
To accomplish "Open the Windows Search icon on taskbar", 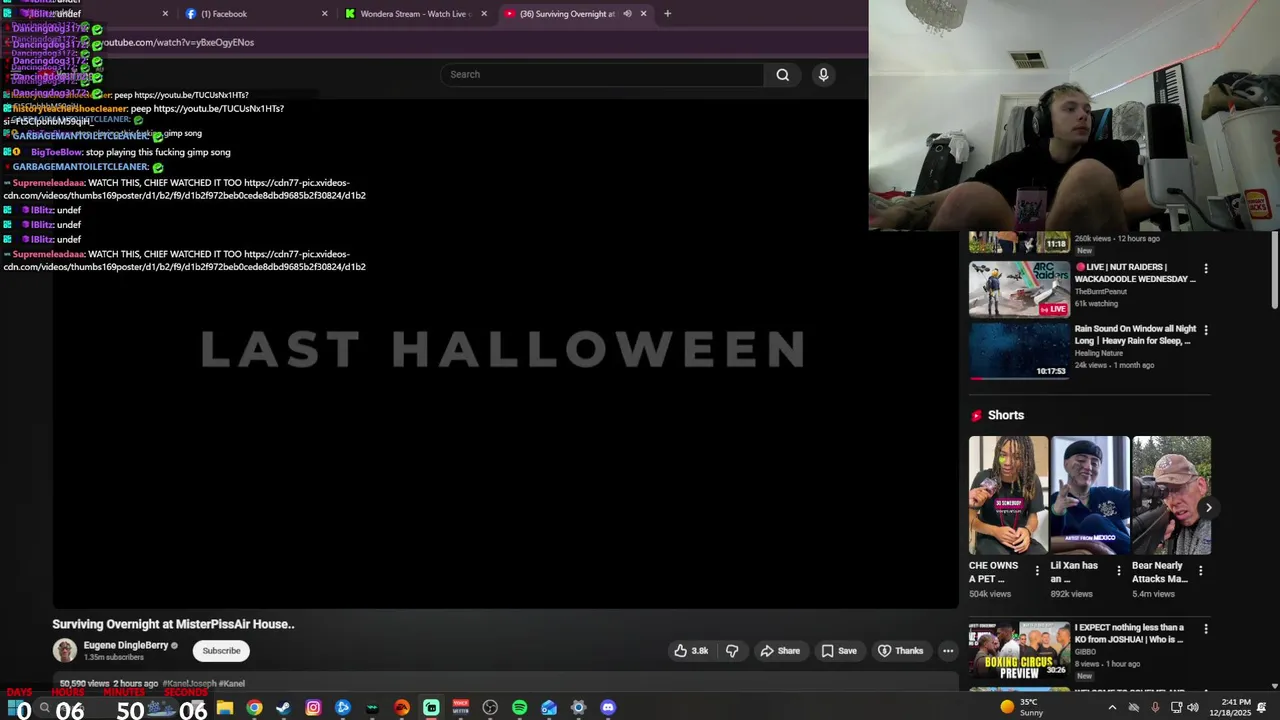I will tap(44, 708).
